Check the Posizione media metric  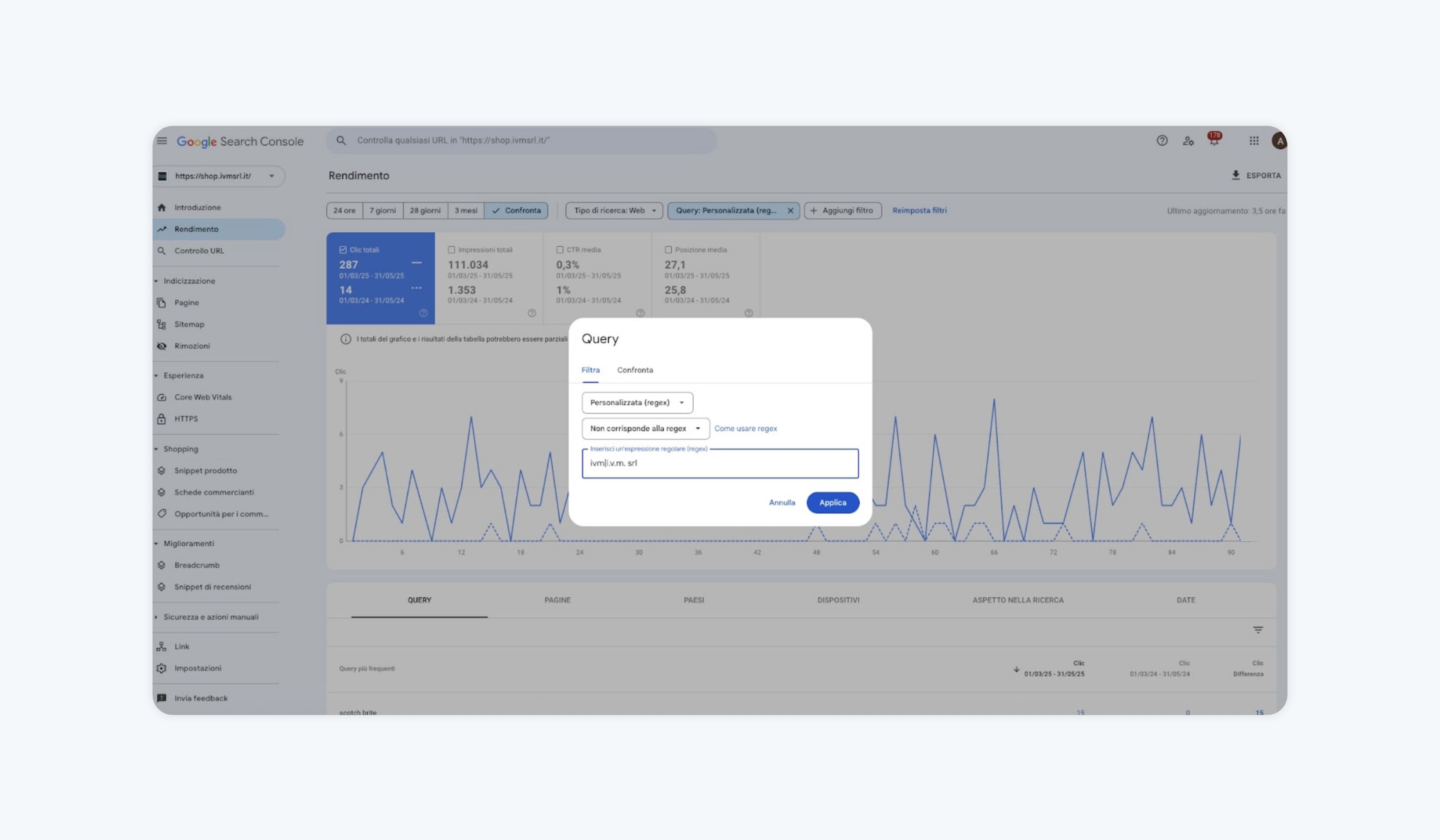tap(668, 250)
